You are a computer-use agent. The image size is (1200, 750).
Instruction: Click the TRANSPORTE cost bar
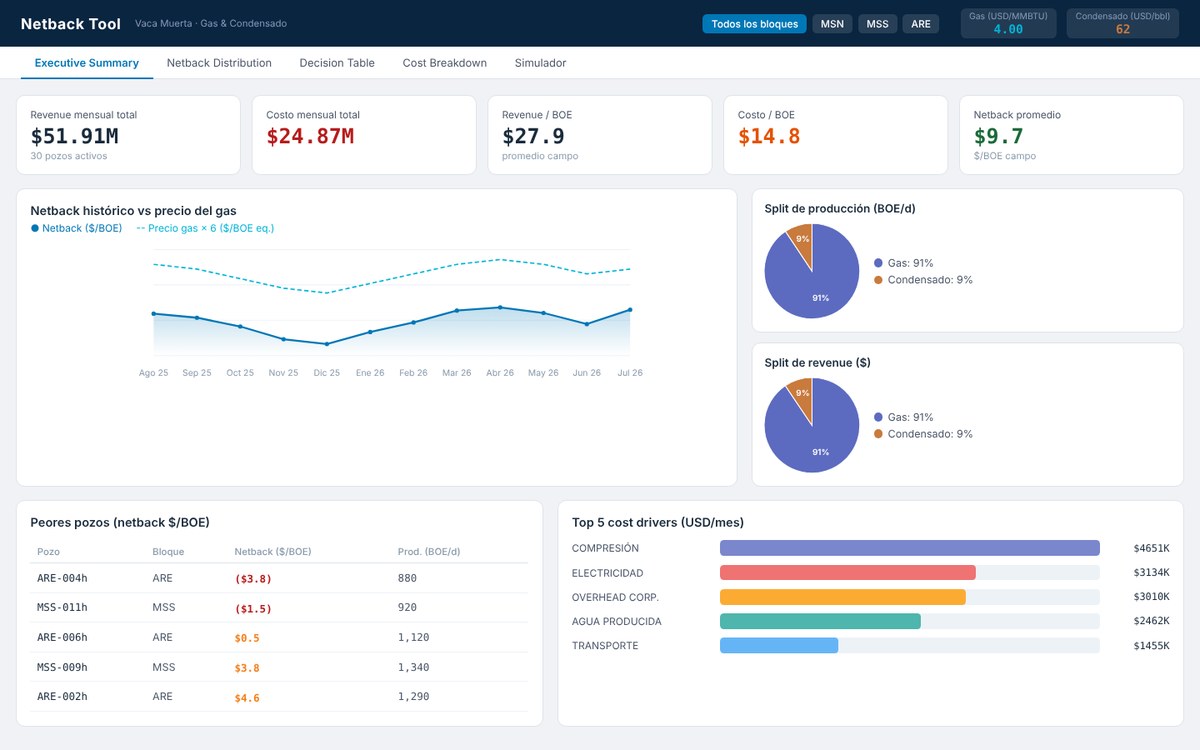pyautogui.click(x=779, y=646)
